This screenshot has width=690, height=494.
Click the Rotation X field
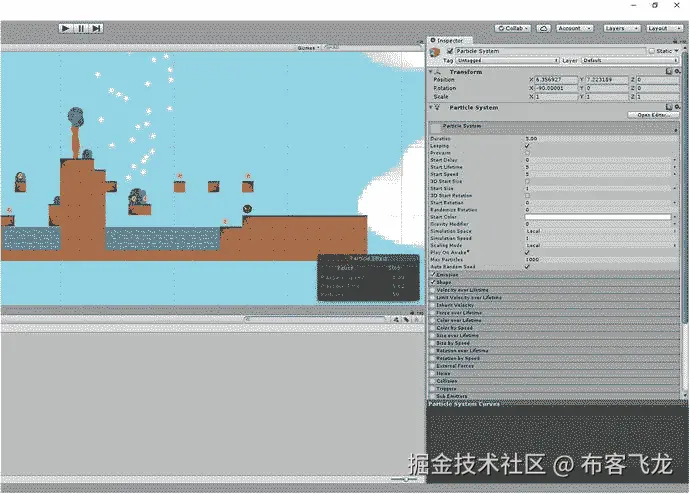(556, 88)
